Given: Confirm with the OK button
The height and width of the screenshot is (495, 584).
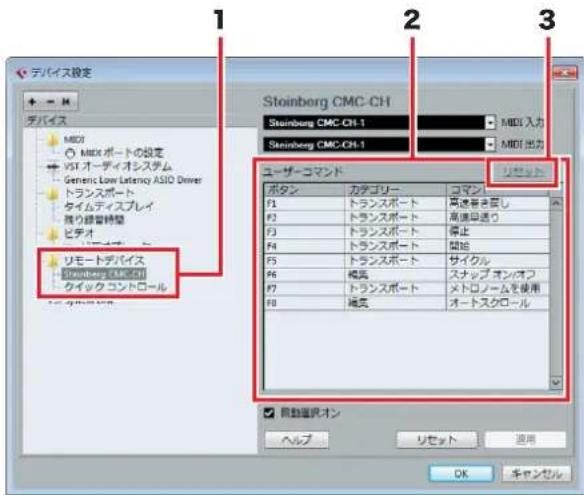Looking at the screenshot, I should (x=461, y=473).
